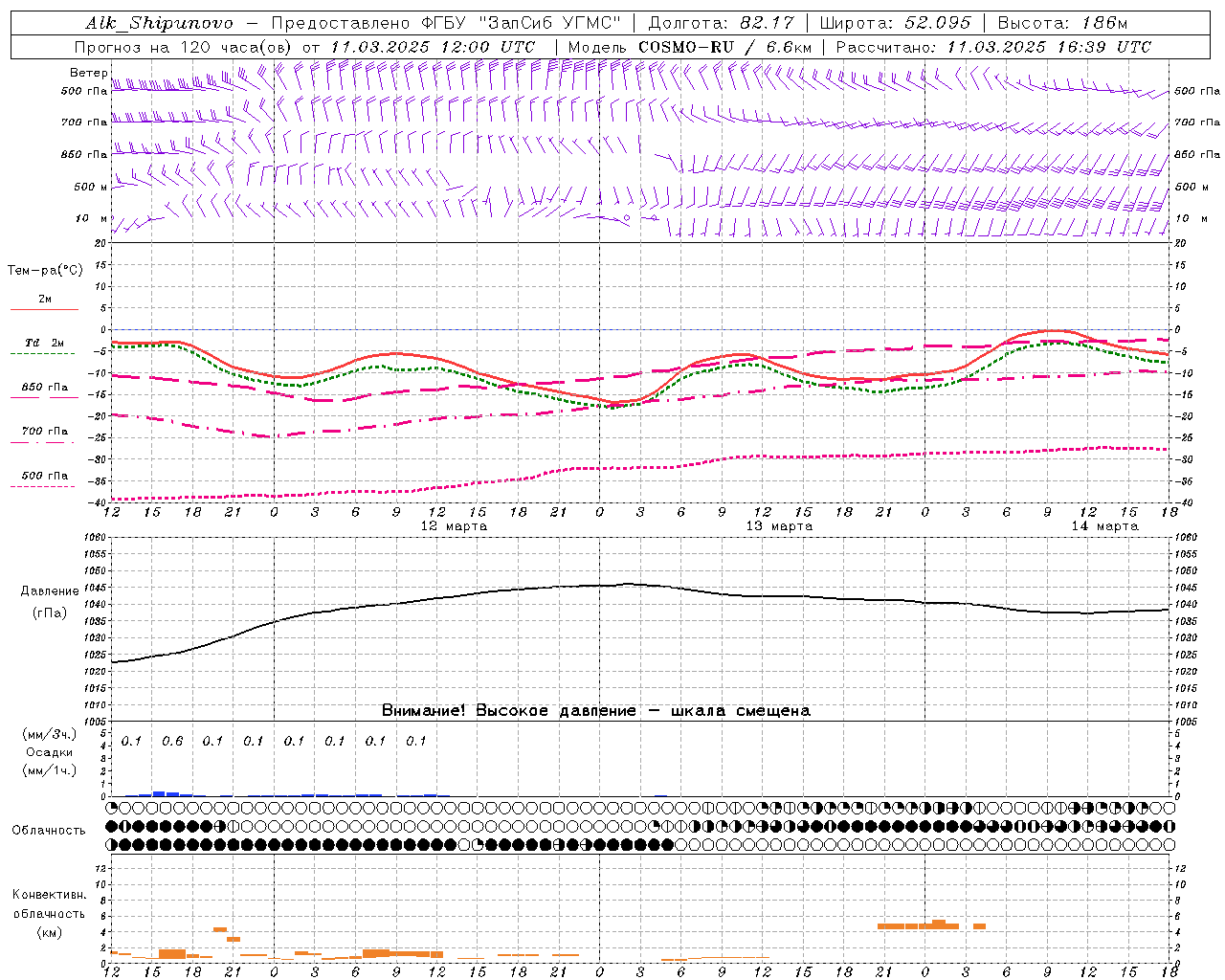Viewport: 1225px width, 980px height.
Task: Click the 'Ветер' wind panel label
Action: (x=89, y=73)
